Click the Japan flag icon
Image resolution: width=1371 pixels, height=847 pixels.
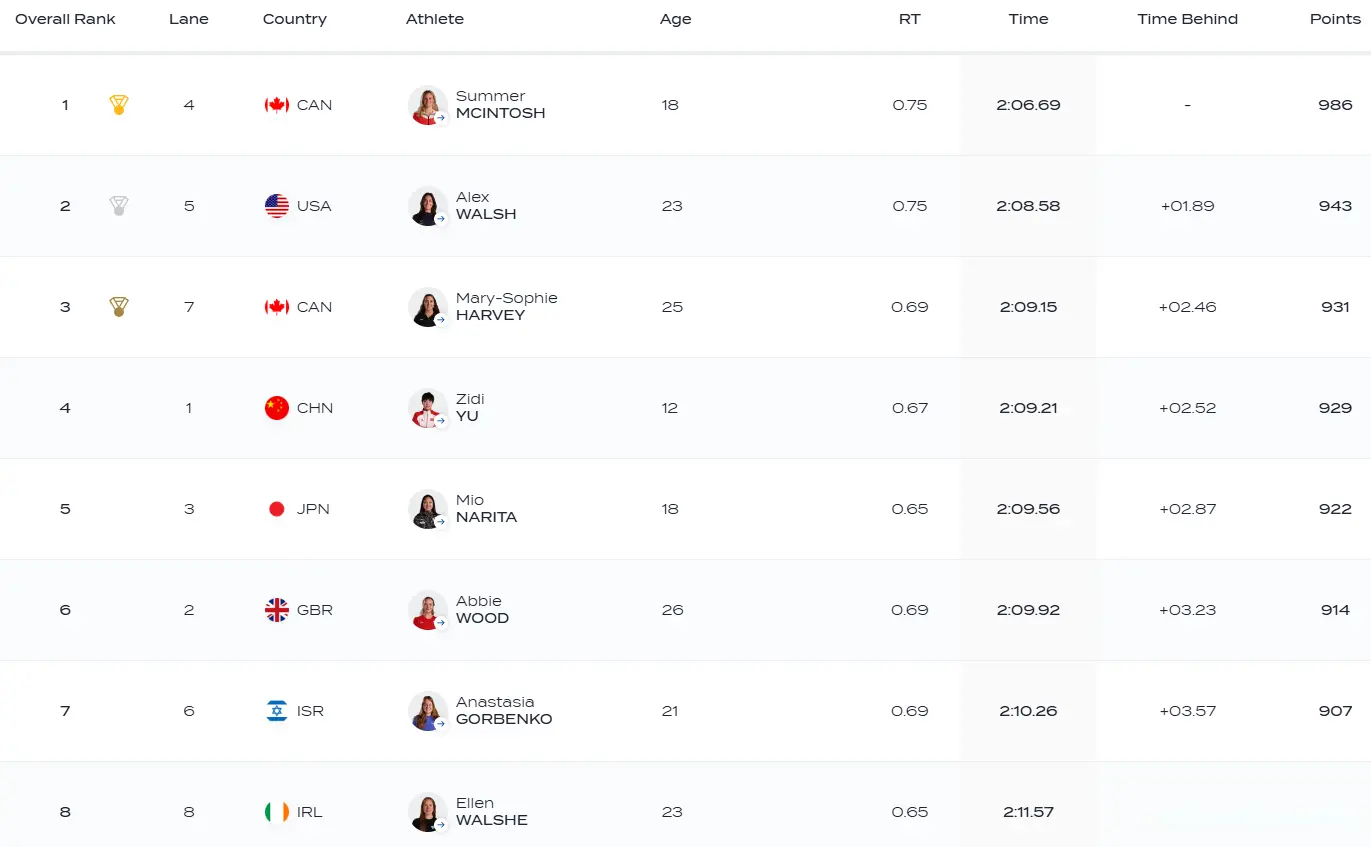tap(277, 509)
